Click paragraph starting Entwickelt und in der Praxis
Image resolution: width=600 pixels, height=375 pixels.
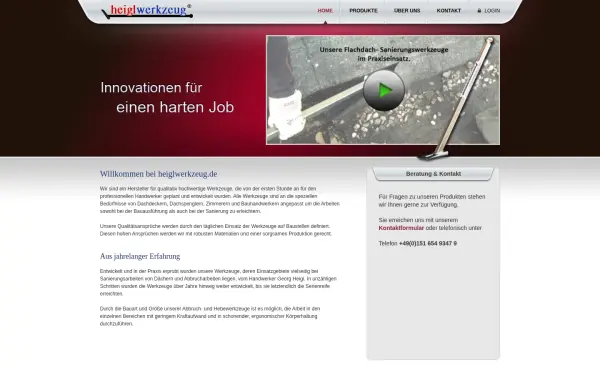pos(218,282)
